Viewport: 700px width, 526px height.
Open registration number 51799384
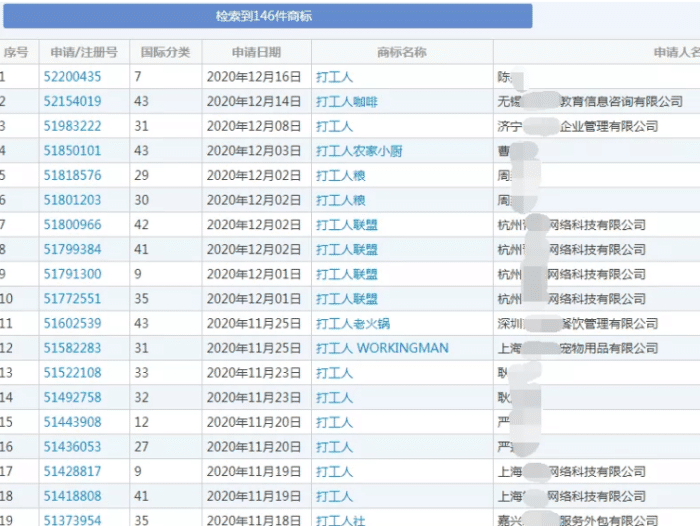coord(72,249)
